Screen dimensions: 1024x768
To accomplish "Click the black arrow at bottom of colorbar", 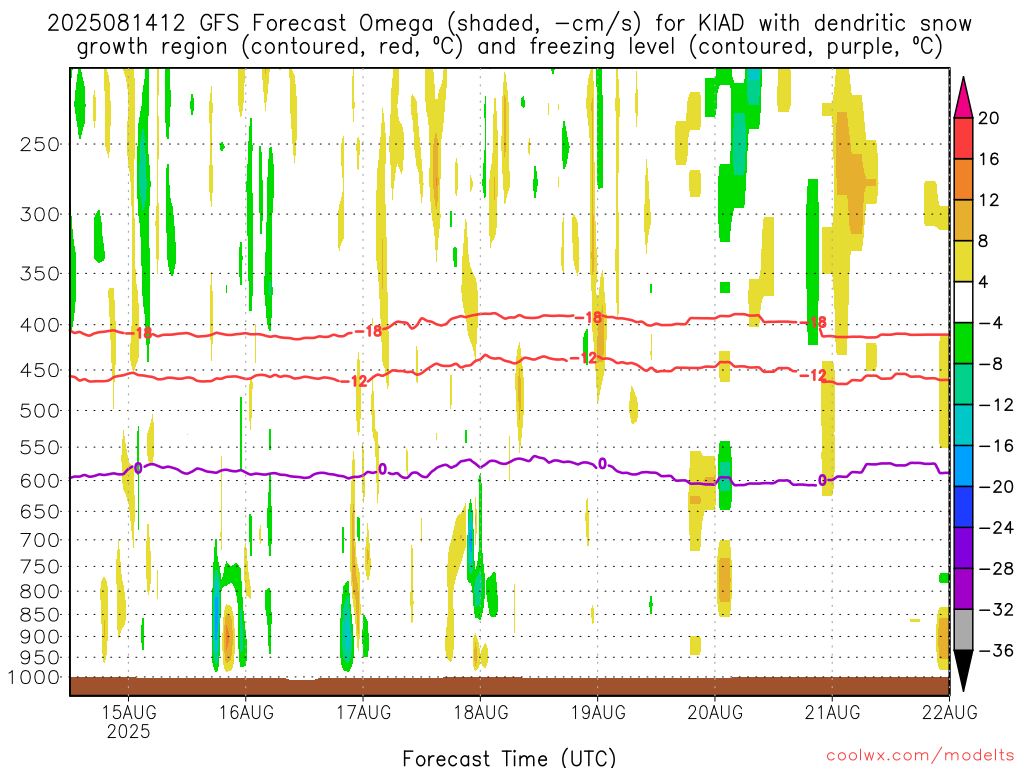I will [x=963, y=671].
